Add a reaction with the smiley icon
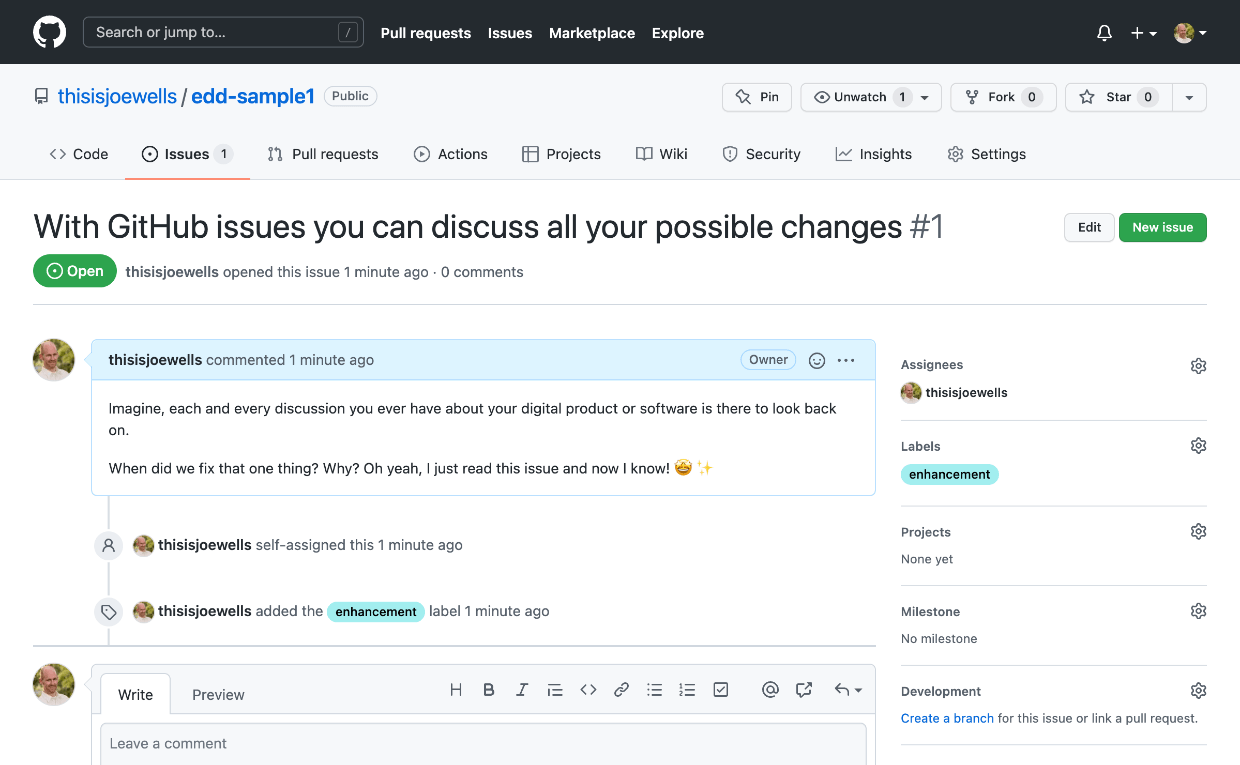Viewport: 1240px width, 765px height. [817, 360]
